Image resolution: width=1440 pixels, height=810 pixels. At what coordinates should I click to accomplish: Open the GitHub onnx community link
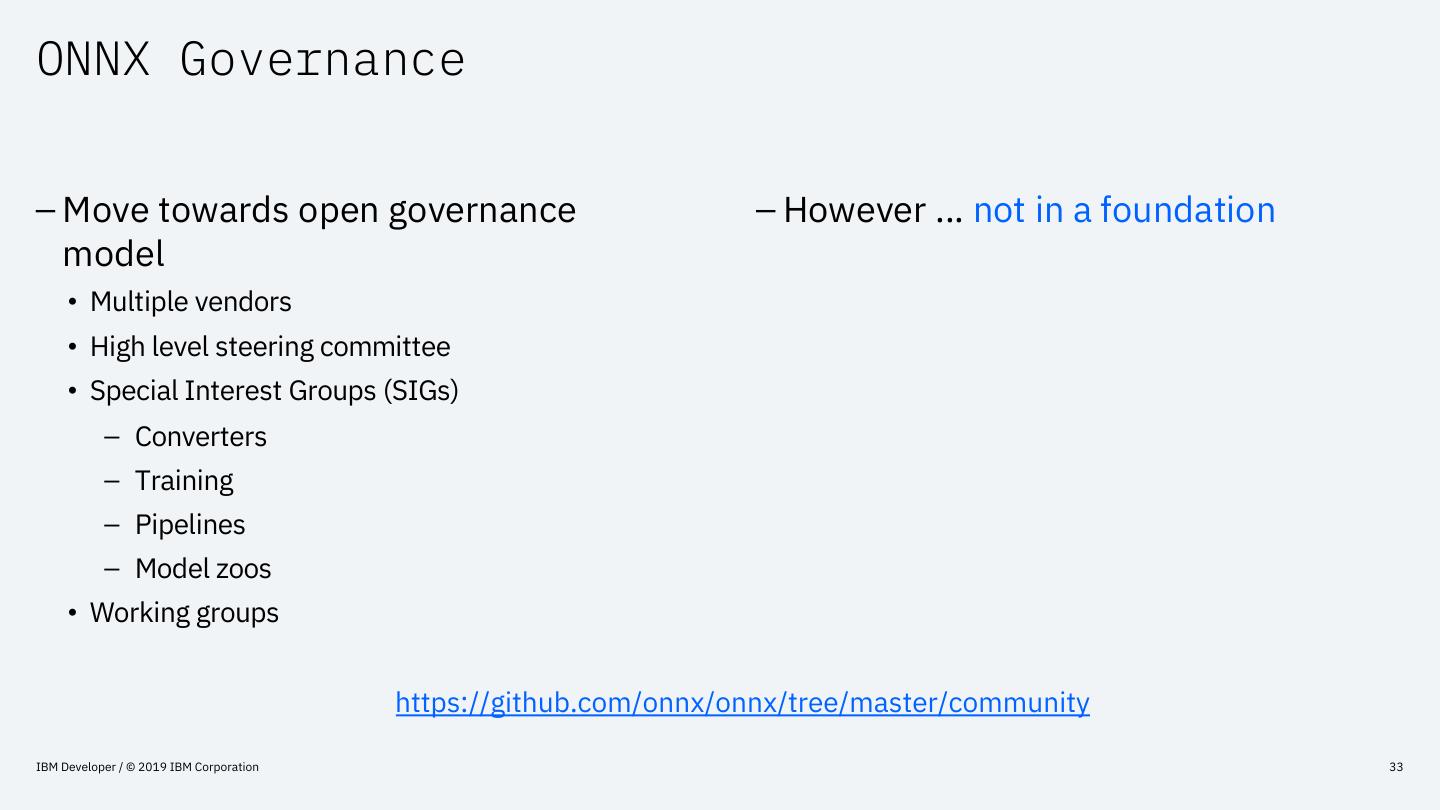click(742, 702)
